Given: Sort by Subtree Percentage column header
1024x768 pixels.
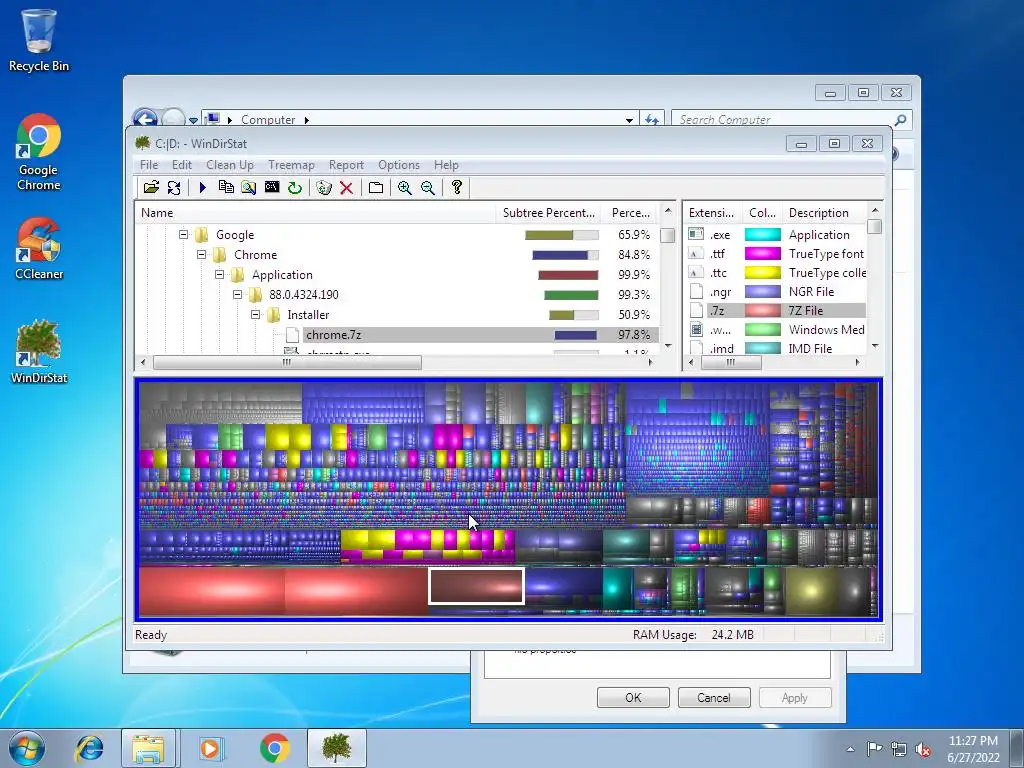Looking at the screenshot, I should [x=549, y=213].
